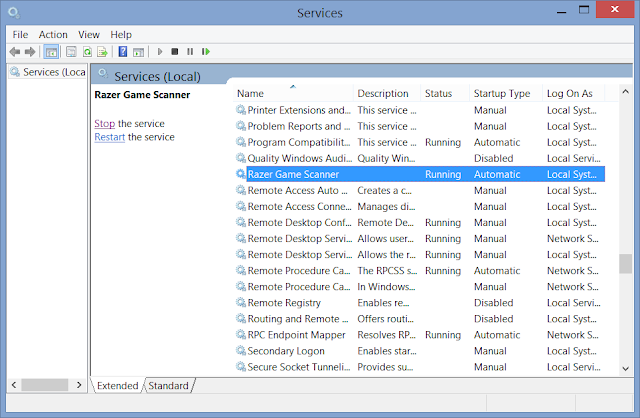Switch to the Standard tab
Viewport: 640px width, 418px height.
tap(168, 385)
